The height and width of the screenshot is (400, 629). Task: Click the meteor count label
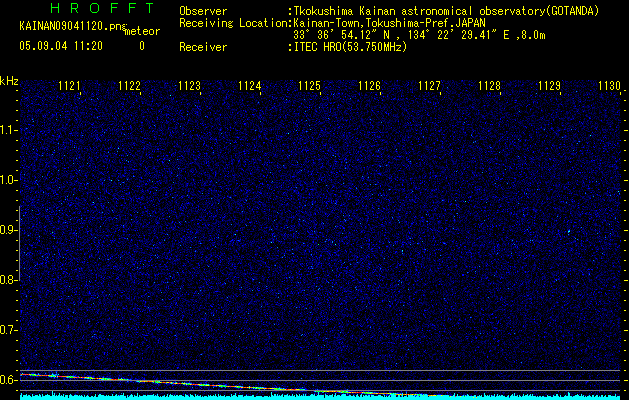[142, 31]
